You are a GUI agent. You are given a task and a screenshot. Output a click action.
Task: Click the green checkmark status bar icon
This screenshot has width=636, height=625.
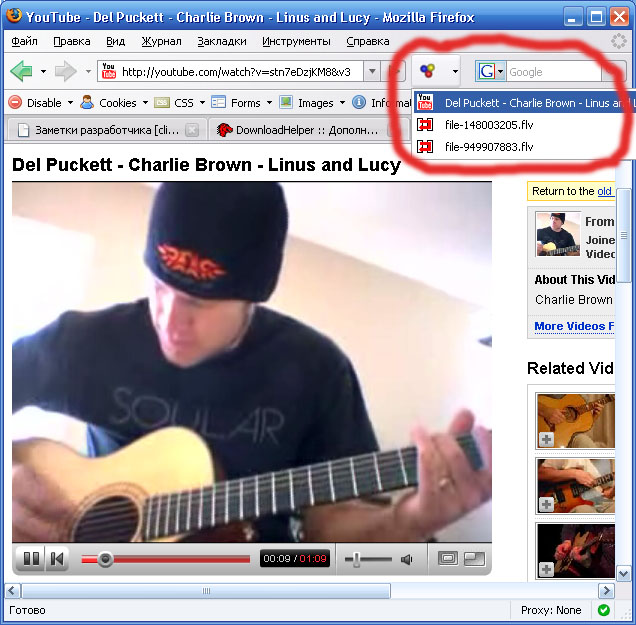point(604,610)
